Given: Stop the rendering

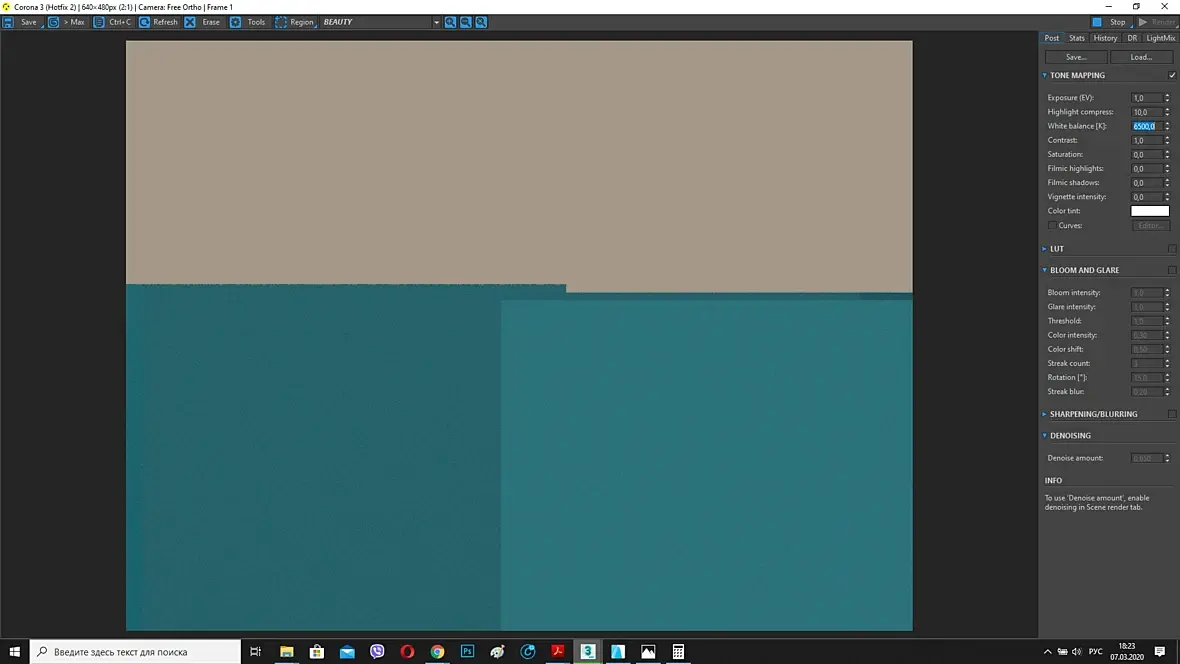Looking at the screenshot, I should click(x=1110, y=23).
